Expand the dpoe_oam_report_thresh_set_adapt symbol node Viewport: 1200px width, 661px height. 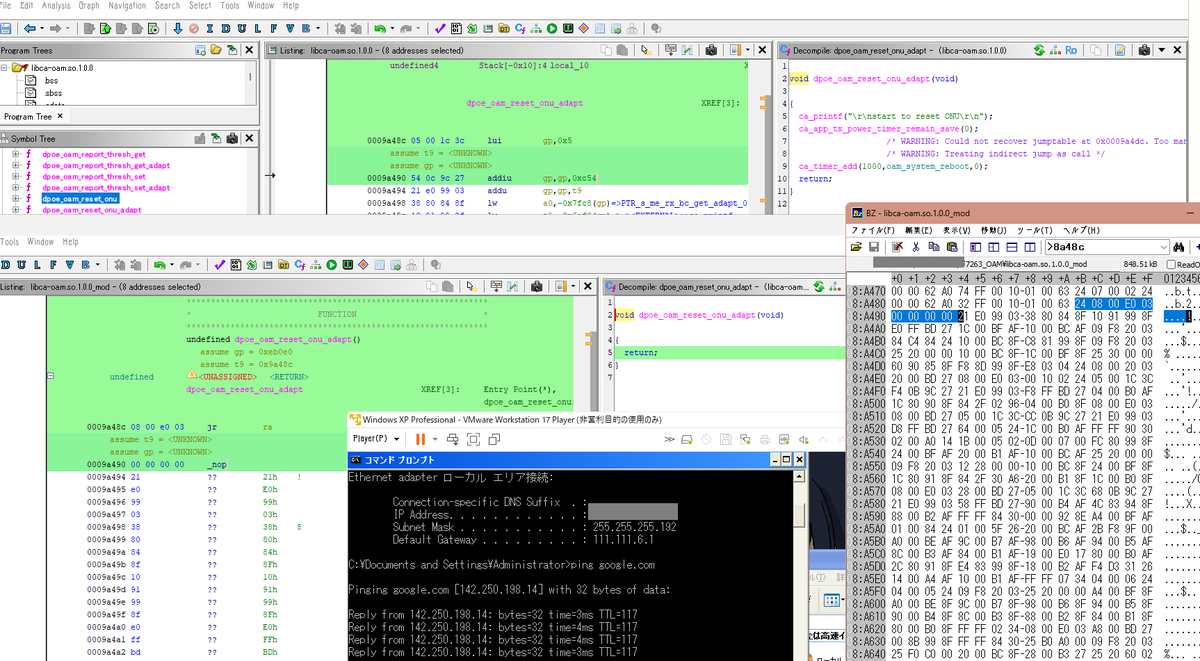click(16, 187)
